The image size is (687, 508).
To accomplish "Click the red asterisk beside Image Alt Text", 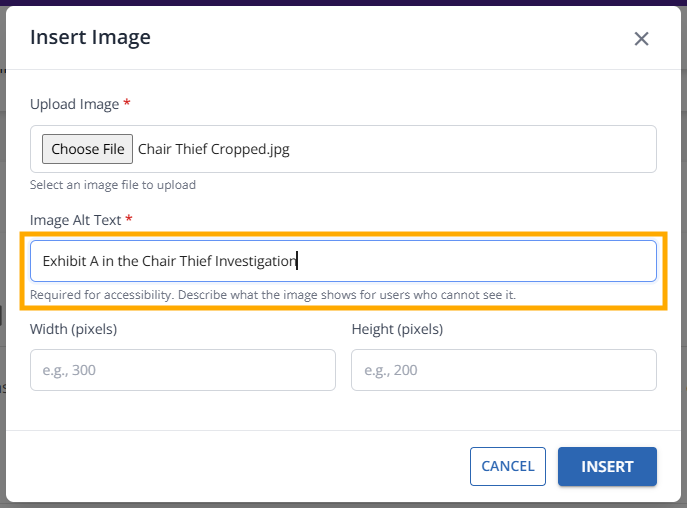I will 129,219.
